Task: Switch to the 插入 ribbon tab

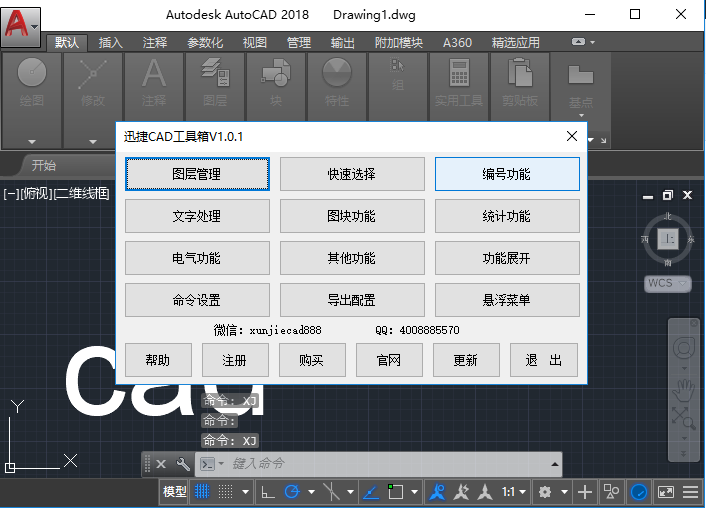Action: pyautogui.click(x=111, y=43)
